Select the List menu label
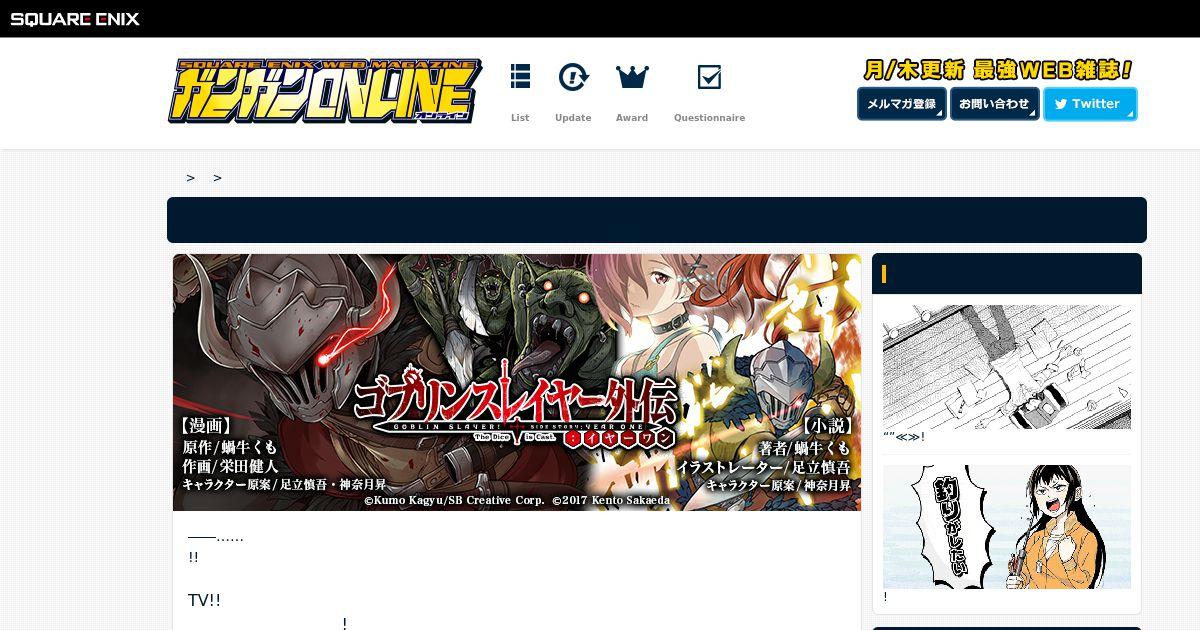Screen dimensions: 1200x630 click(x=520, y=118)
